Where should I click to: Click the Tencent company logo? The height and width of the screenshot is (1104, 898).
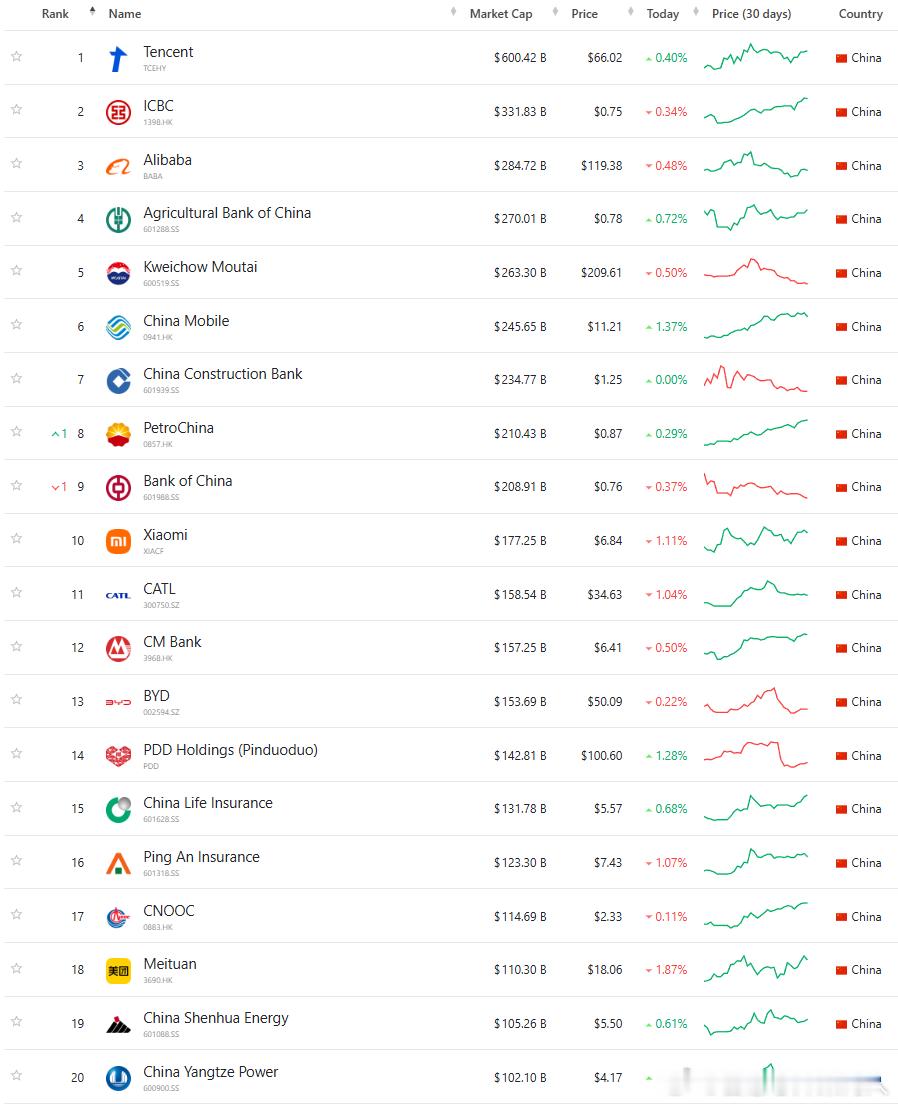click(x=118, y=58)
